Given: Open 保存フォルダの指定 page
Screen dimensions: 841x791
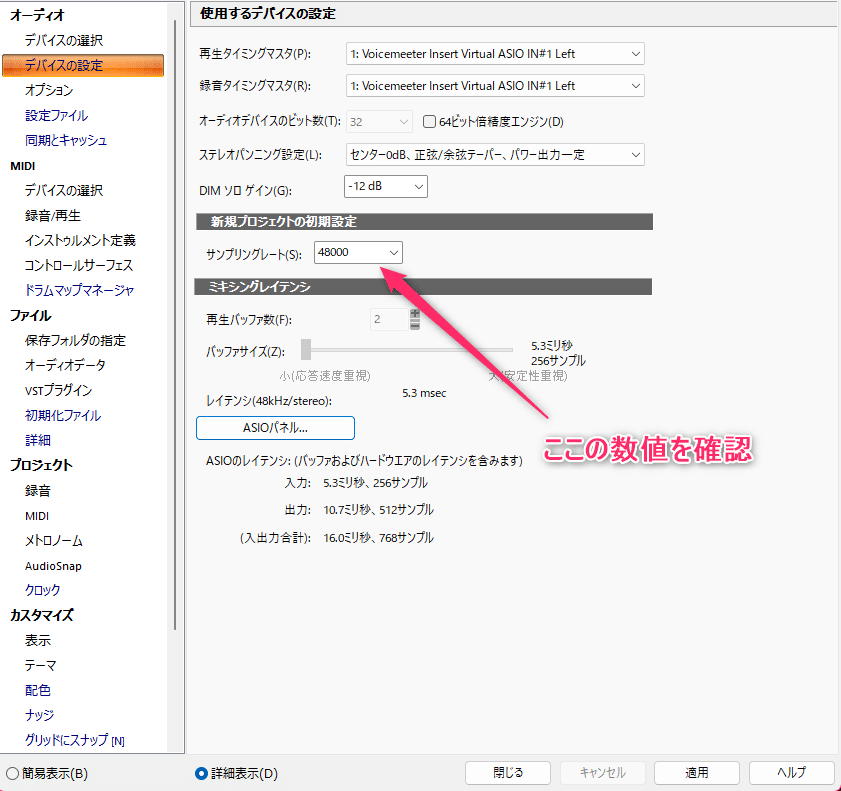Looking at the screenshot, I should click(x=75, y=341).
